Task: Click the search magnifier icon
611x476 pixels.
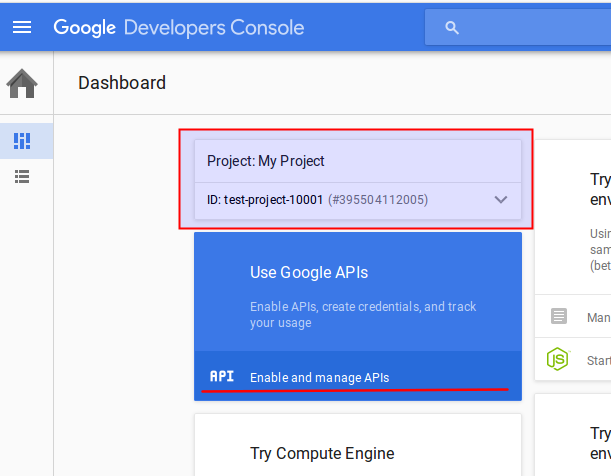Action: coord(452,28)
